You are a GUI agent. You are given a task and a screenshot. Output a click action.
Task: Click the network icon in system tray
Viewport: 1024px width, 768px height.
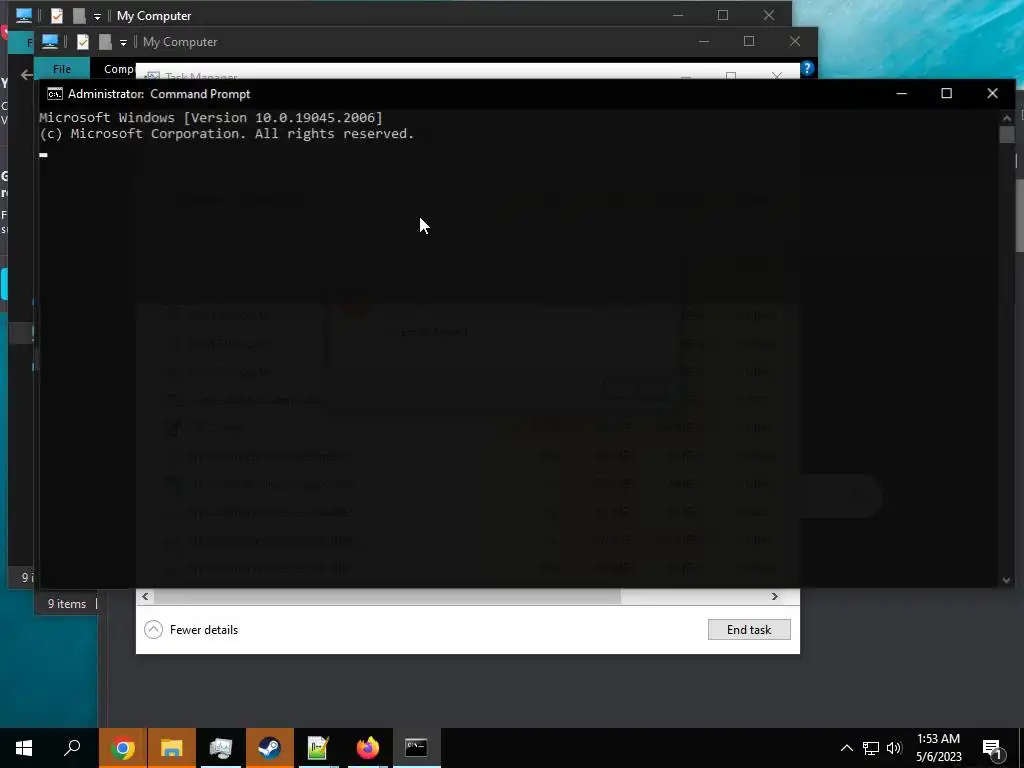pyautogui.click(x=871, y=748)
